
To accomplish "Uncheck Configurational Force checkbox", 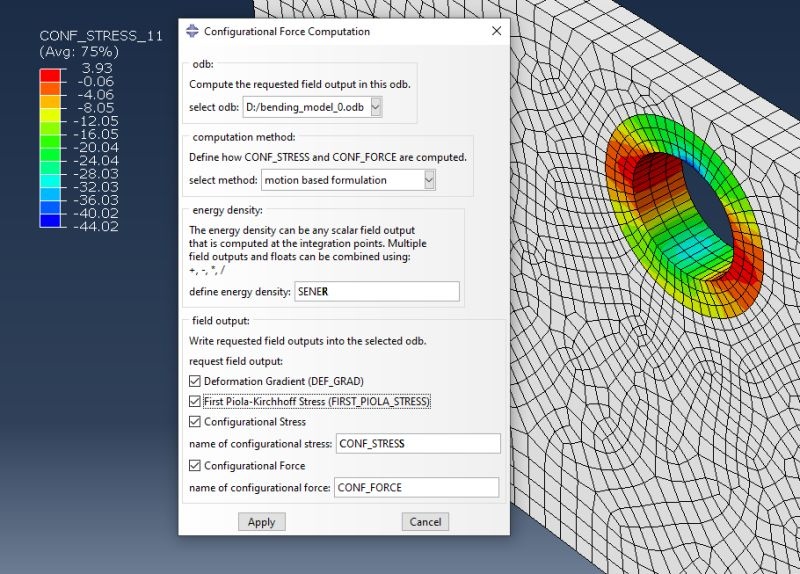I will (194, 465).
